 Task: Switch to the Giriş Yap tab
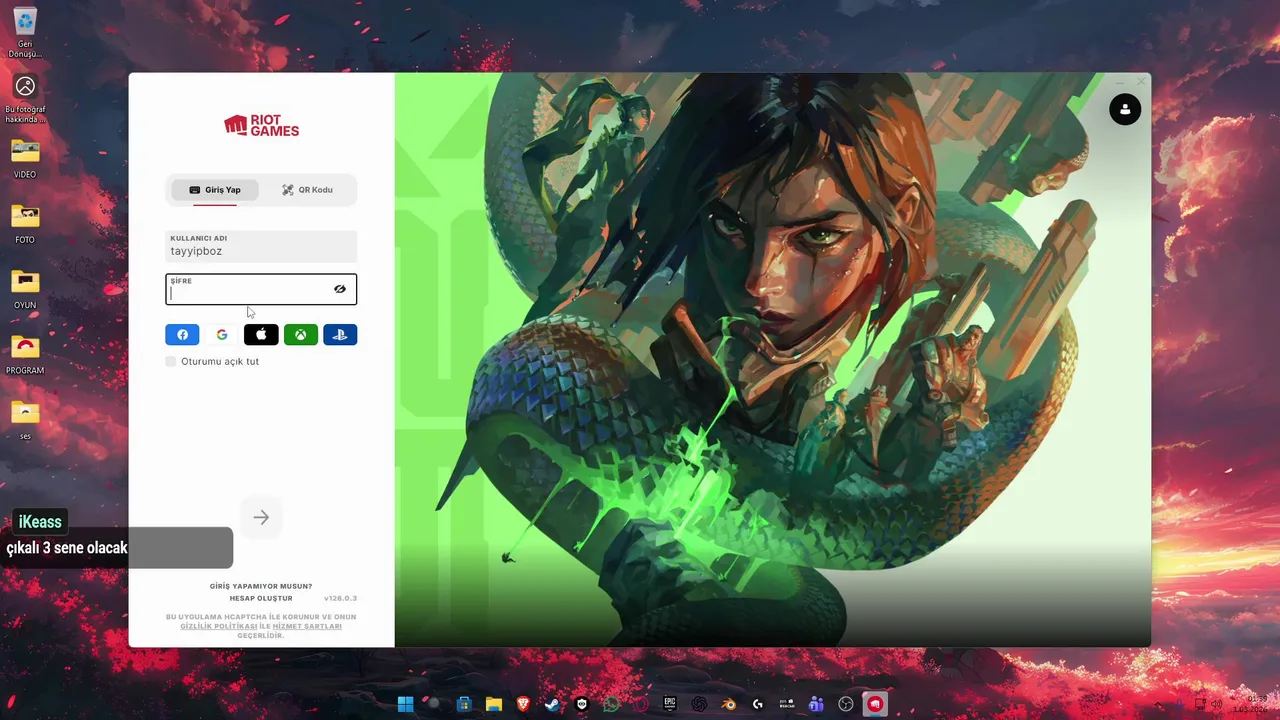215,190
